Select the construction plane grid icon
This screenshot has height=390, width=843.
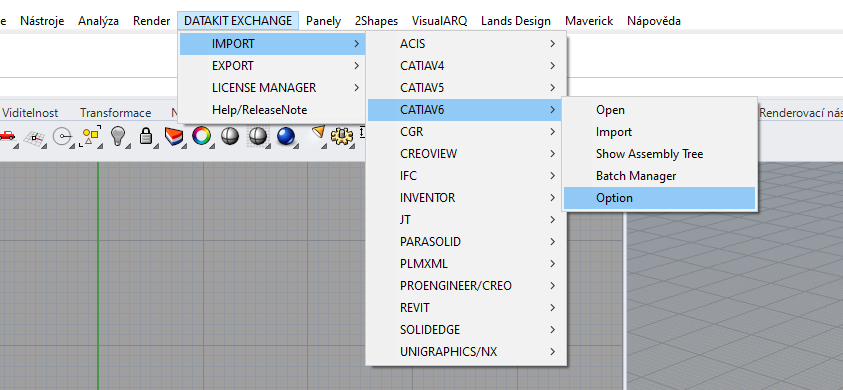pos(36,137)
